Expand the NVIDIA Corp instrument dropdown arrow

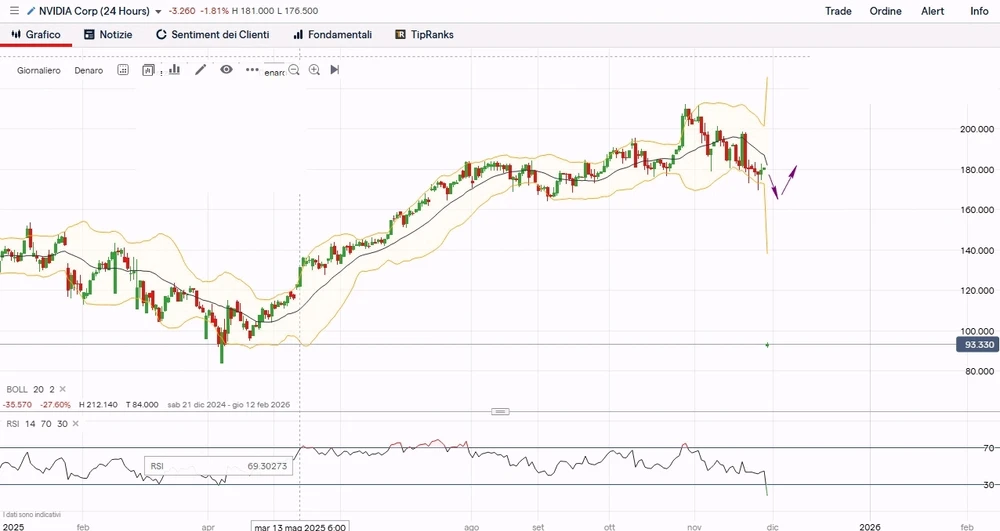[x=158, y=12]
